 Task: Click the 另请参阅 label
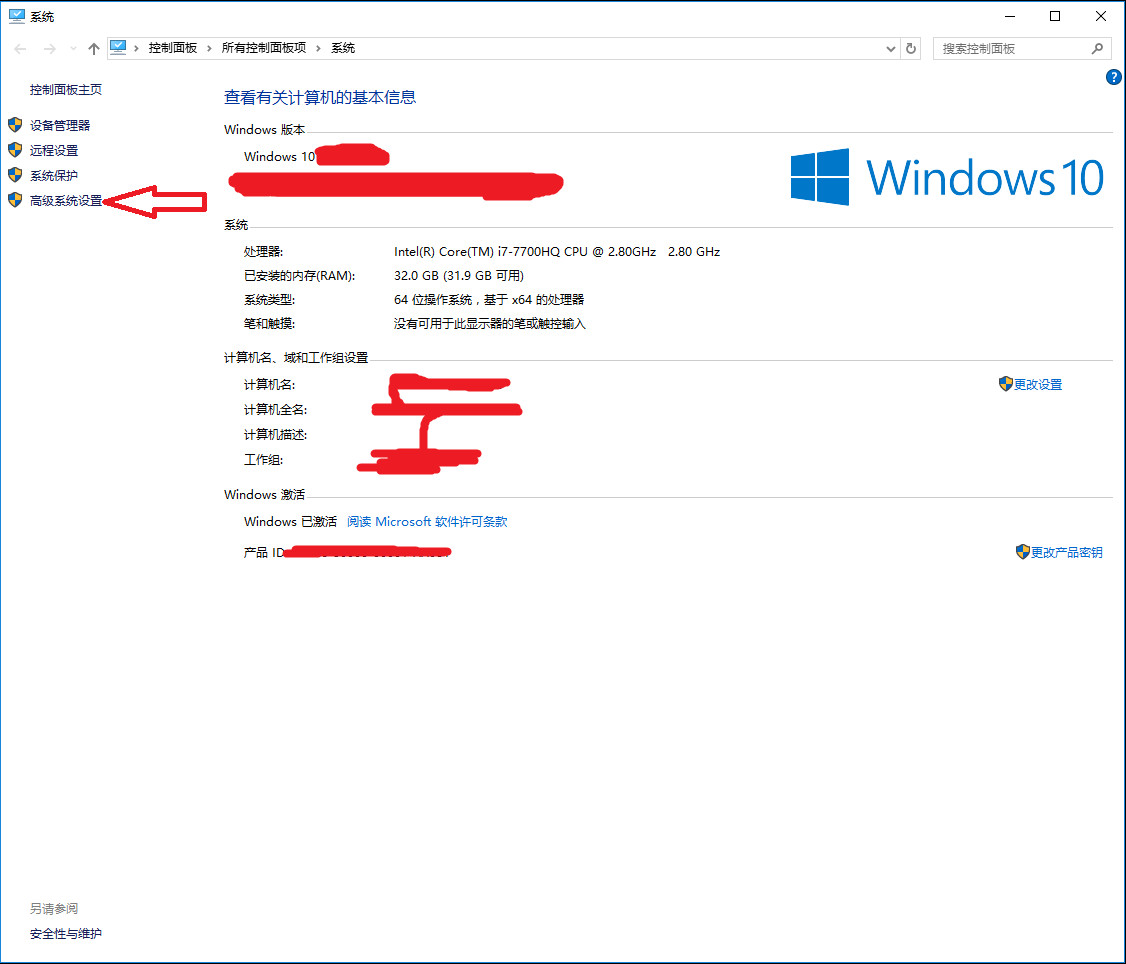click(x=54, y=909)
